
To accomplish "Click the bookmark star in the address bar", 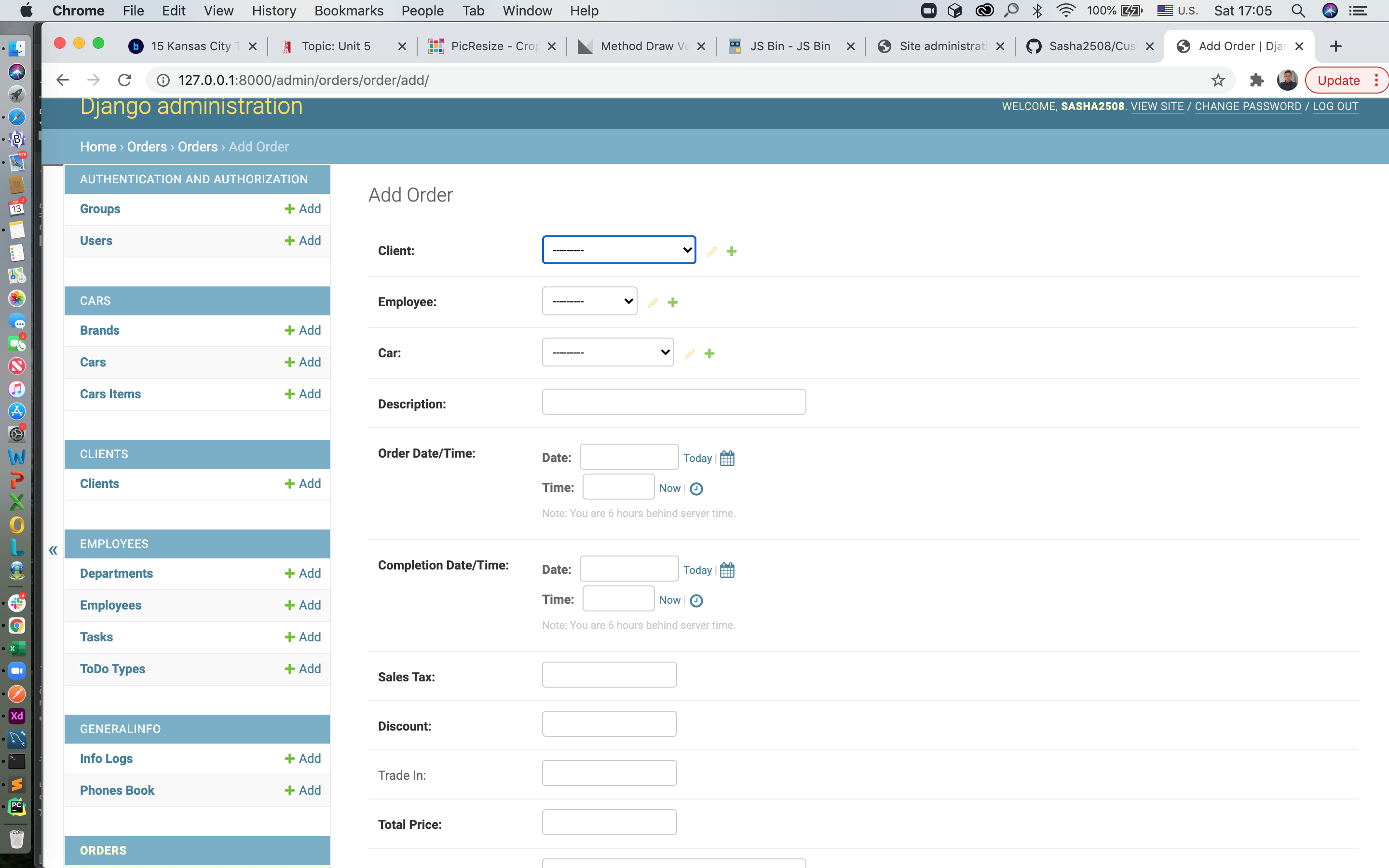I will [x=1218, y=80].
